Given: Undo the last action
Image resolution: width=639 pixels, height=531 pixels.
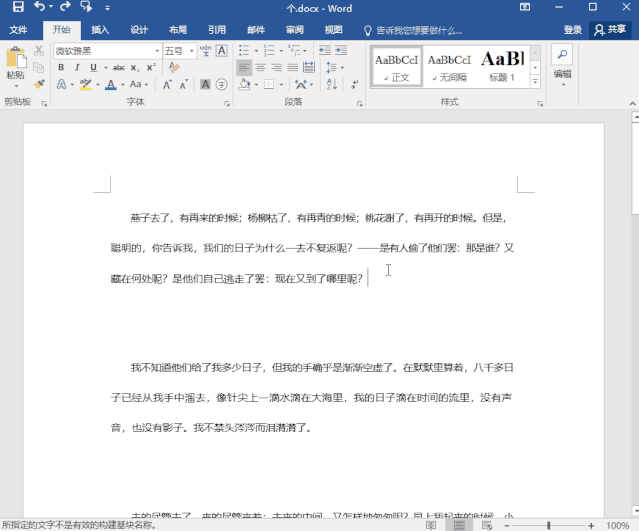Looking at the screenshot, I should coord(40,7).
